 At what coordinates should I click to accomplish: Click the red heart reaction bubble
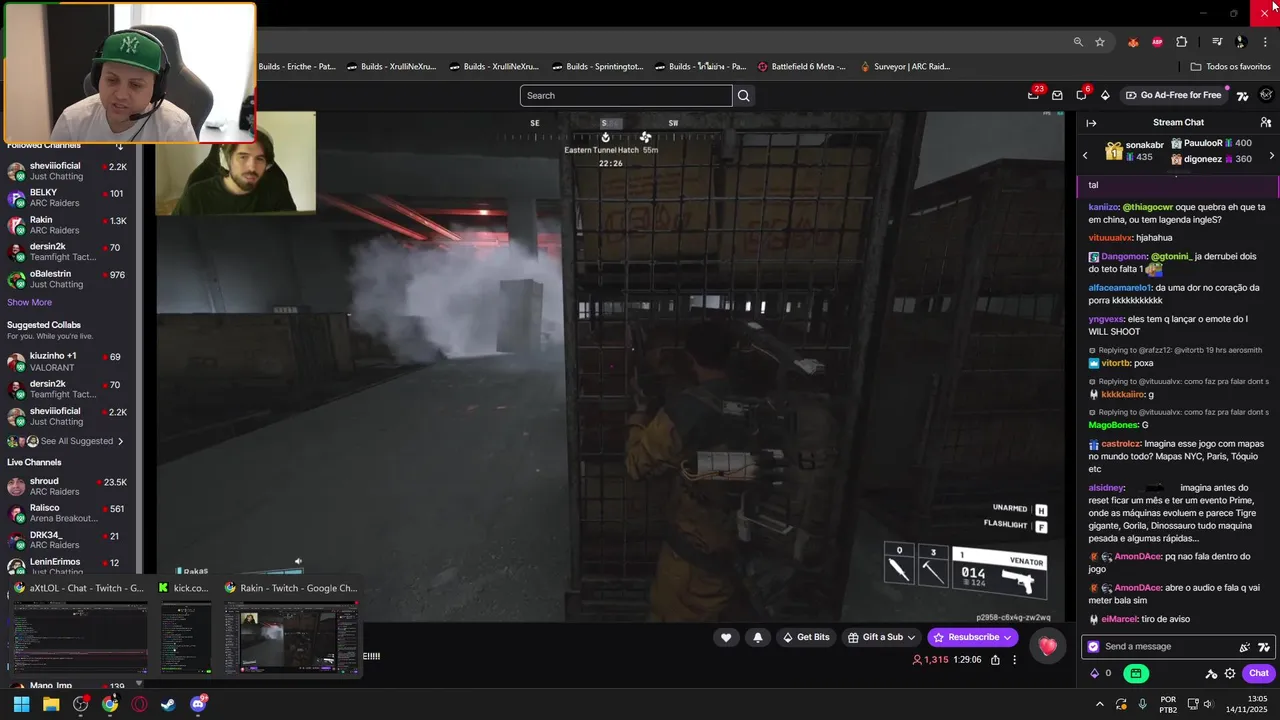click(1047, 647)
